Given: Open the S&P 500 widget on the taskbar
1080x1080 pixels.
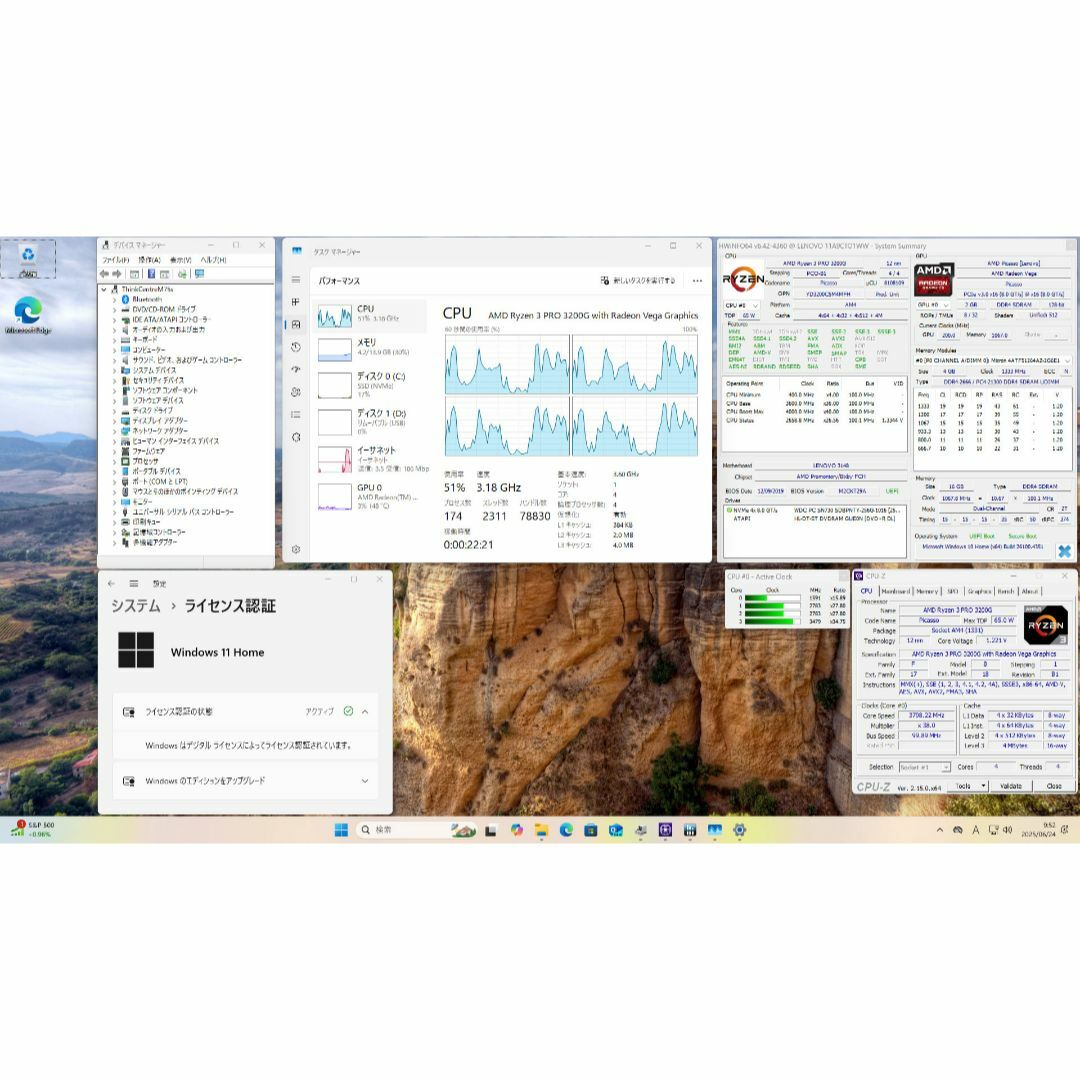Looking at the screenshot, I should coord(32,829).
